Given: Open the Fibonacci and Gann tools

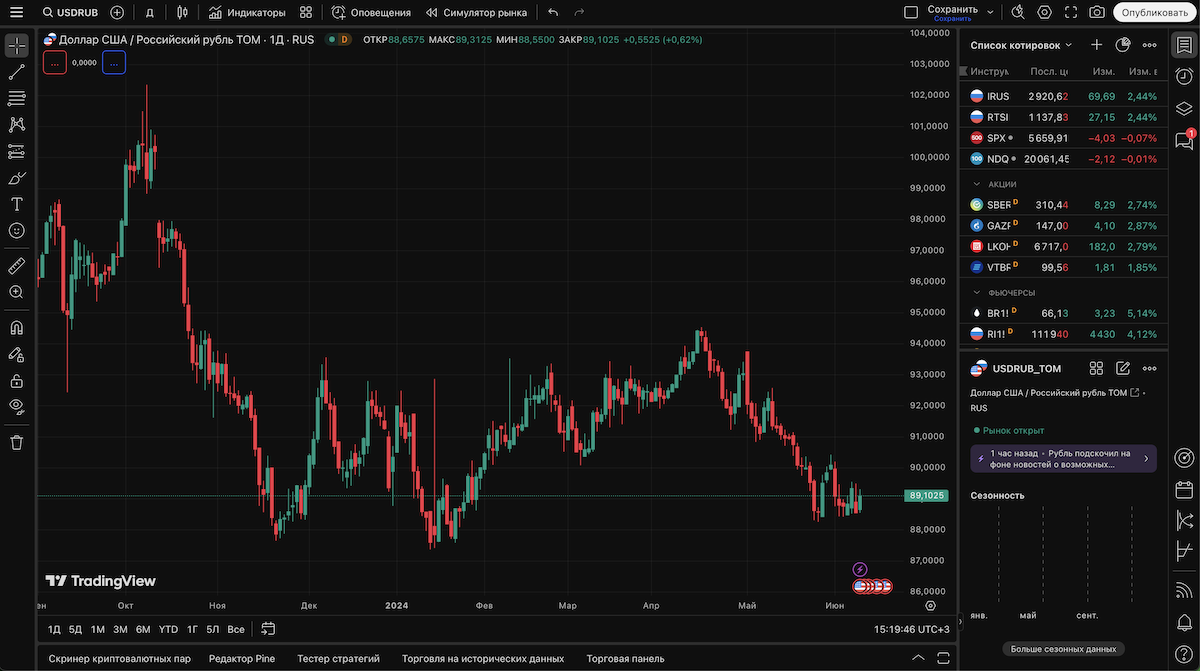Looking at the screenshot, I should 16,98.
